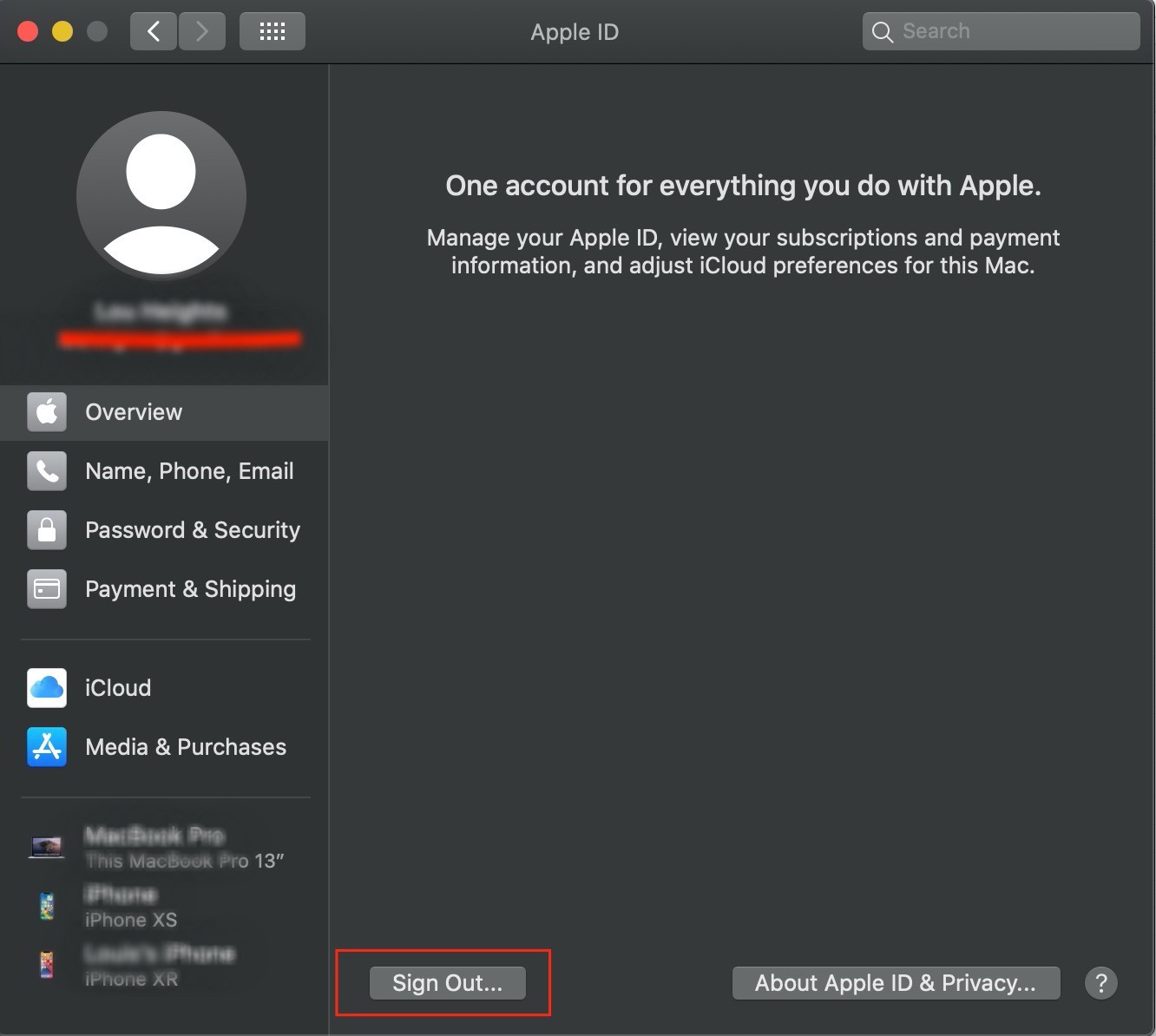This screenshot has height=1036, width=1156.
Task: Click the Apple logo Overview icon
Action: pyautogui.click(x=47, y=412)
